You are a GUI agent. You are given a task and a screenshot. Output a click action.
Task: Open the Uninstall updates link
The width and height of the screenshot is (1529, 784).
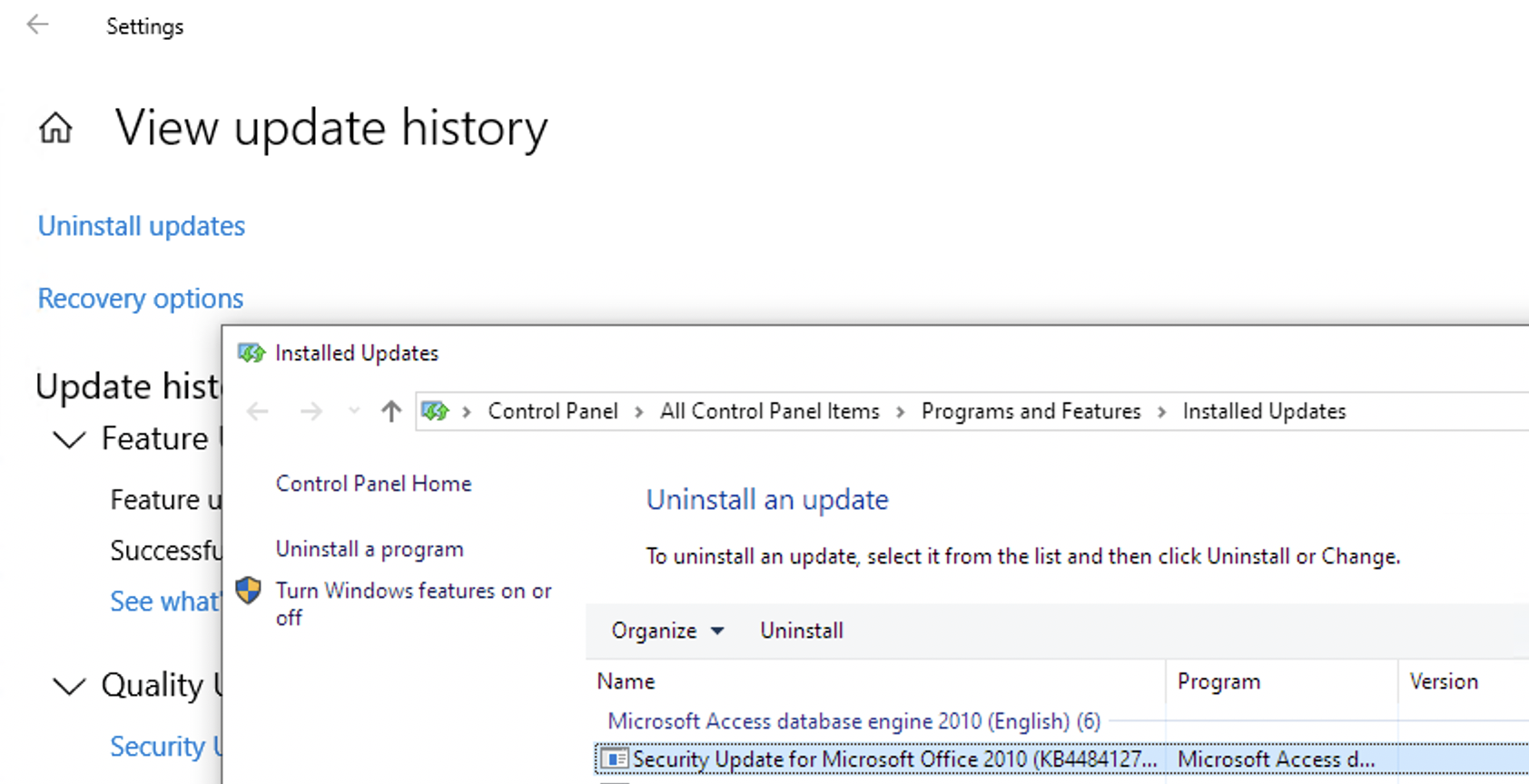click(142, 226)
